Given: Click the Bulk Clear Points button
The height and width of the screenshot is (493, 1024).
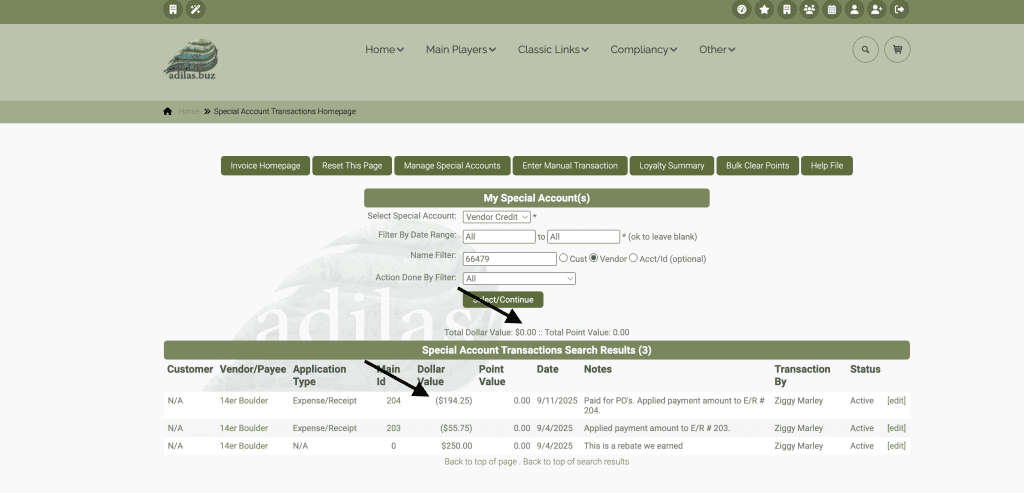Looking at the screenshot, I should (757, 165).
